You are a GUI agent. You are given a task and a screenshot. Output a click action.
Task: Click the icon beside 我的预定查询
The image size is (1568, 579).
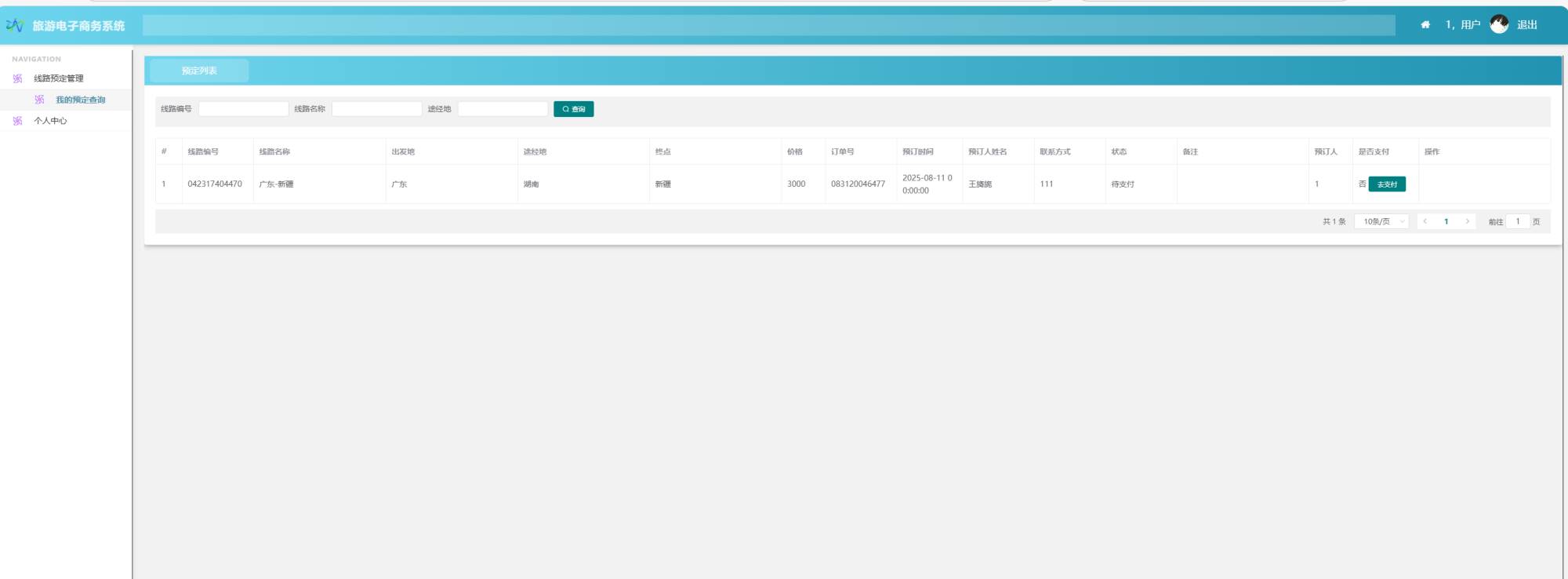click(39, 100)
